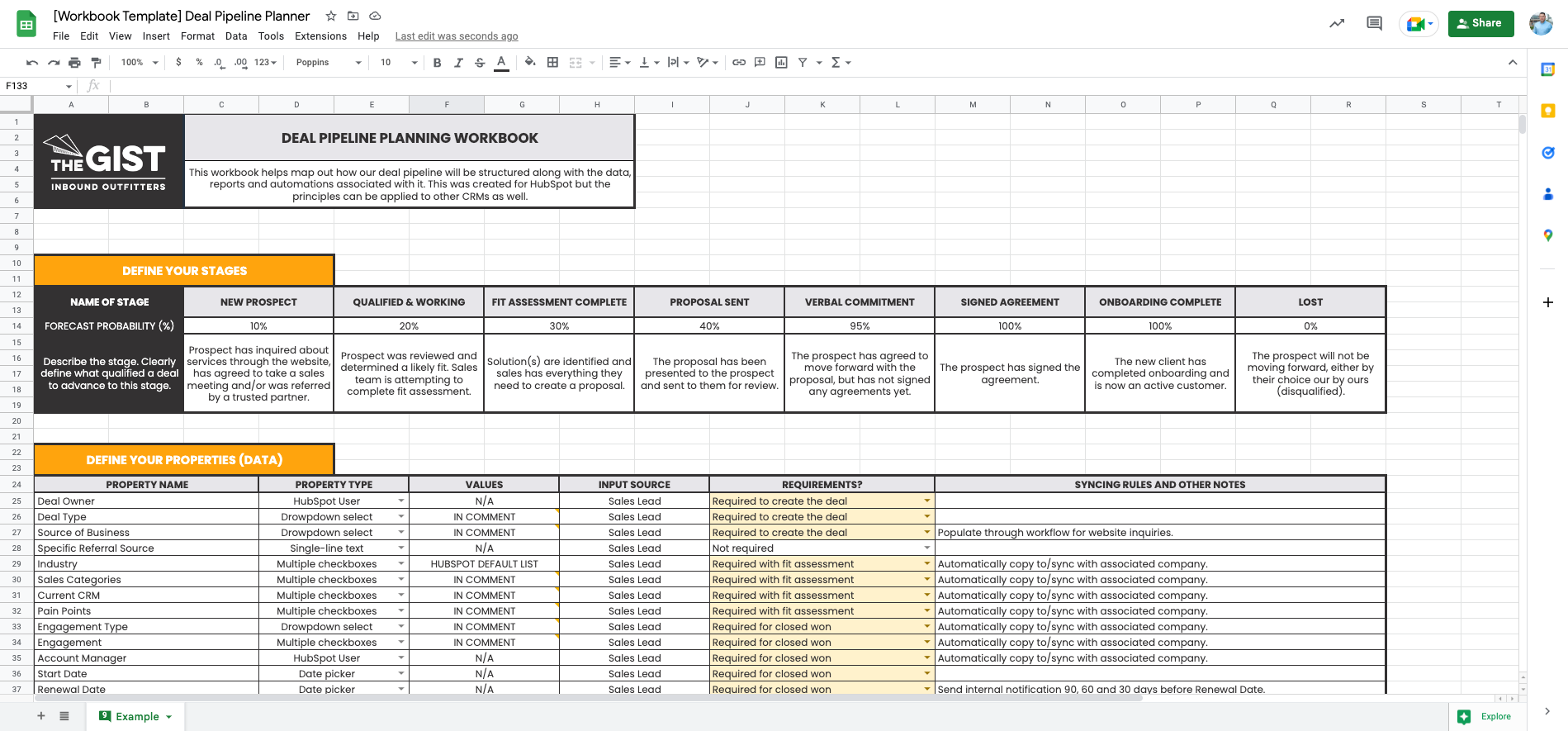Open text rotation options
This screenshot has height=731, width=1568.
point(708,63)
